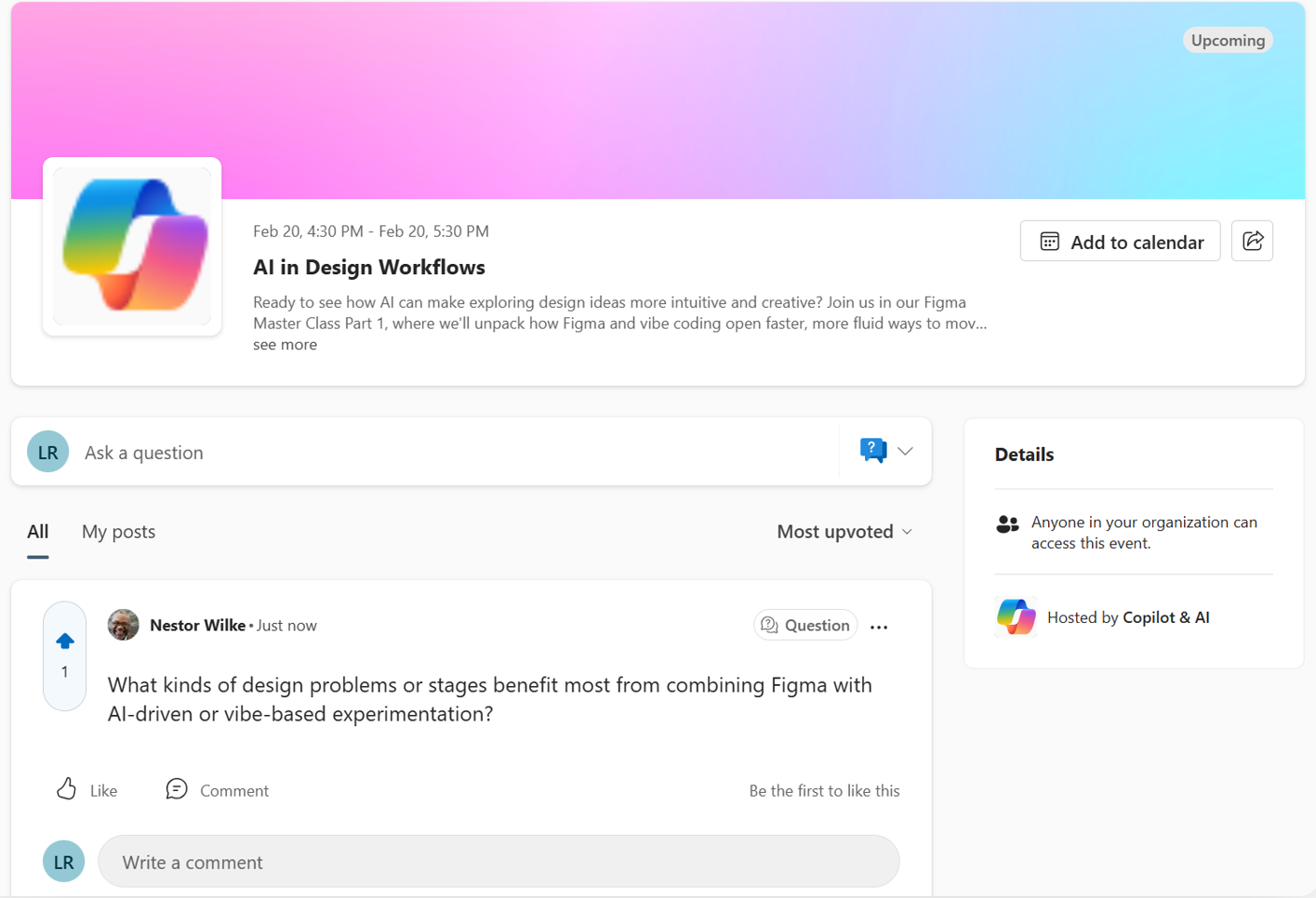The width and height of the screenshot is (1316, 898).
Task: Like Nestor Wilke's post
Action: (x=84, y=789)
